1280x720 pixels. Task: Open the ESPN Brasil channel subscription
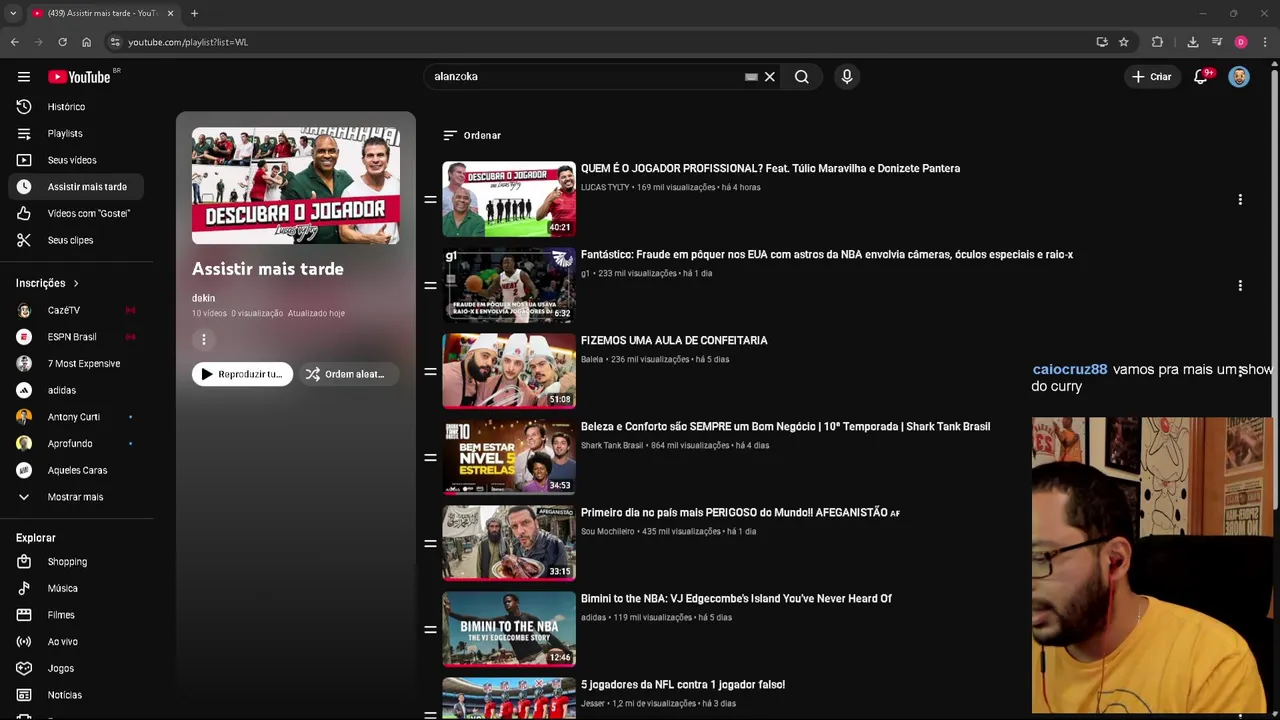point(77,337)
